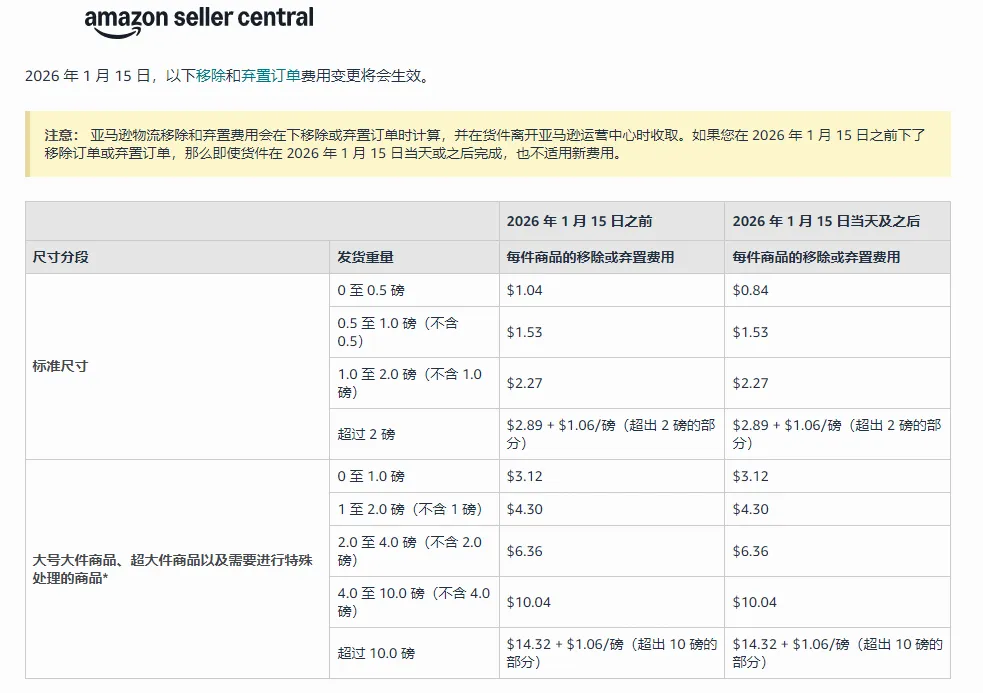Screen dimensions: 983x693
Task: Click the 1 至 2.0 磅（不含 1 磅）weight cell
Action: click(x=411, y=509)
